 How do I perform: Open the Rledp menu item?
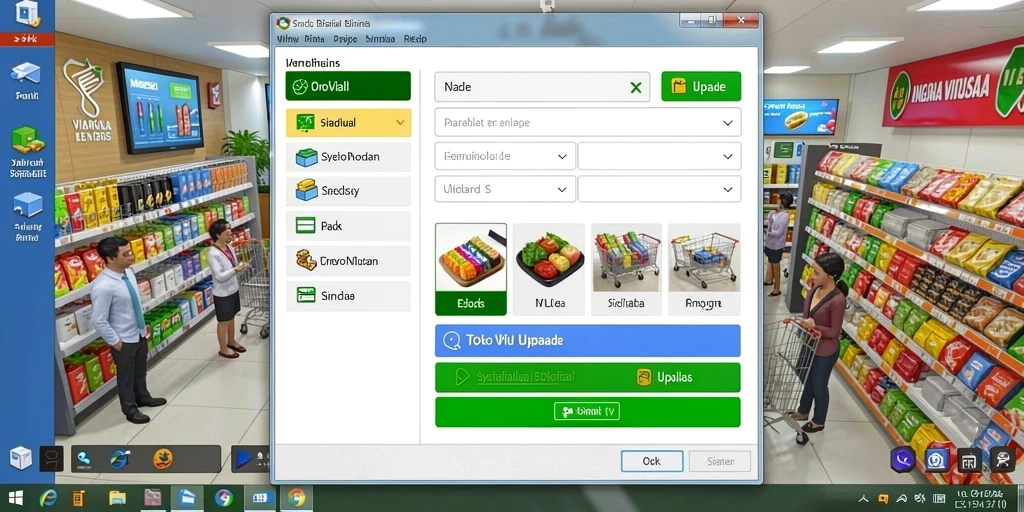(x=415, y=39)
